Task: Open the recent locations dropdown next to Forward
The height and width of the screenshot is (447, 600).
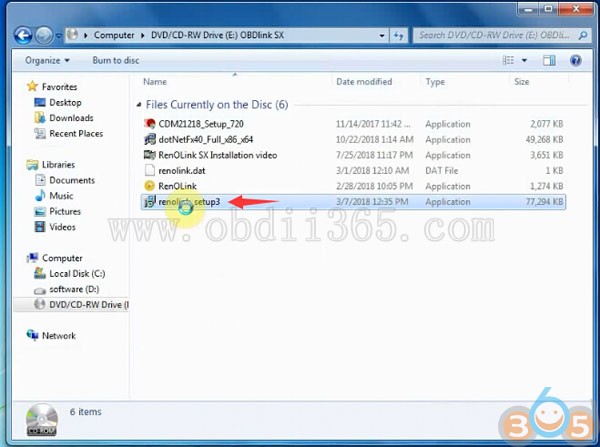Action: [x=59, y=36]
